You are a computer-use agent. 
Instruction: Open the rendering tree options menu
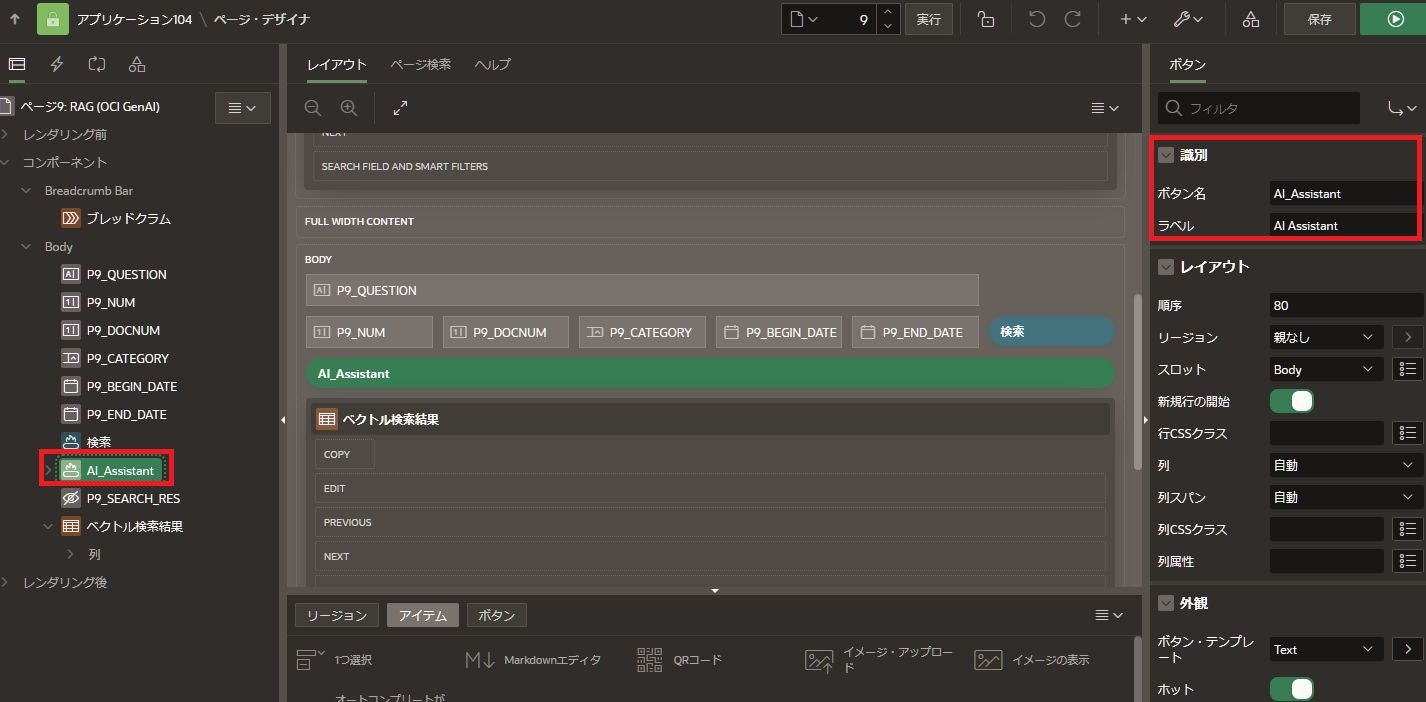[243, 108]
